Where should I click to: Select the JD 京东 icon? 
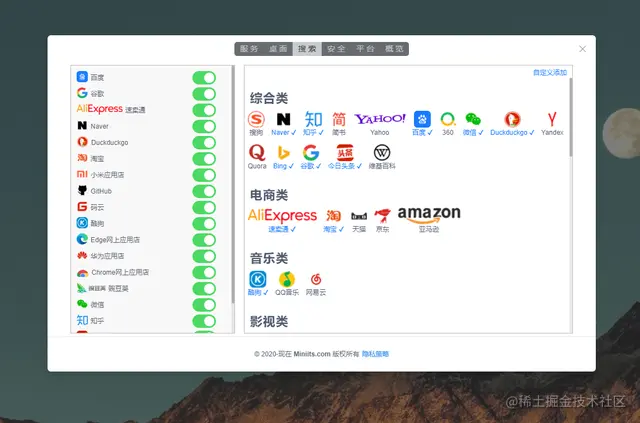click(382, 216)
